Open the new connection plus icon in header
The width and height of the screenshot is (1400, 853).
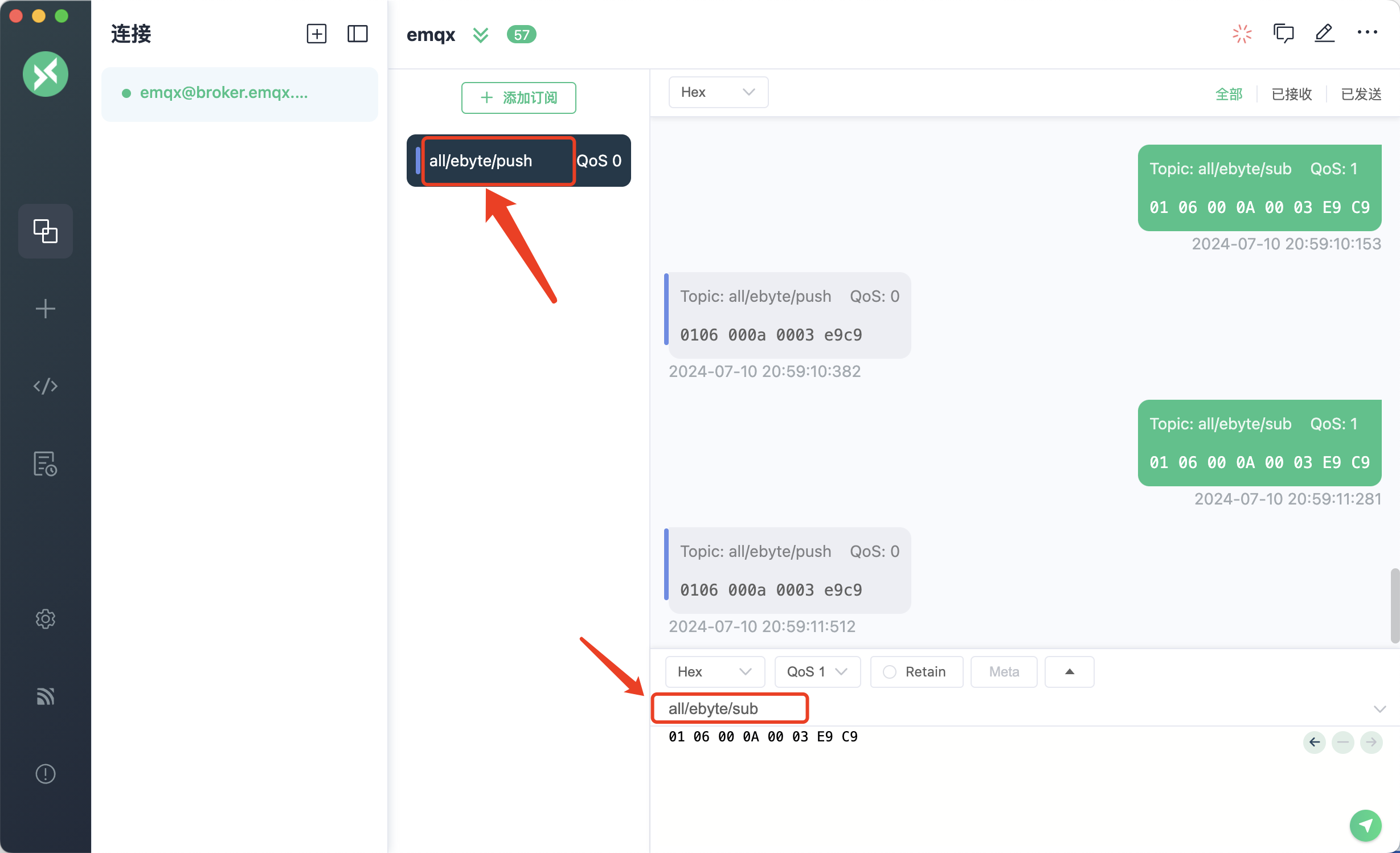click(316, 34)
